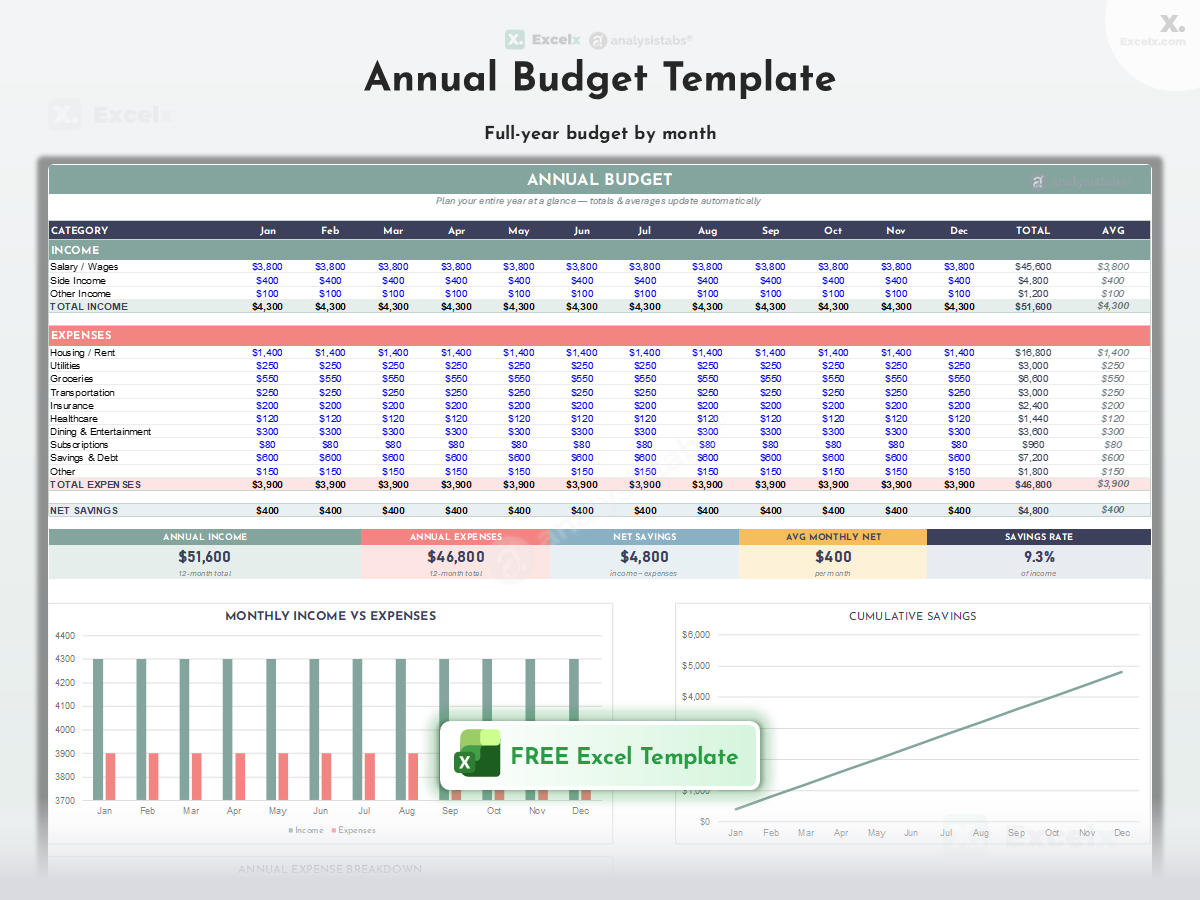The image size is (1200, 900).
Task: Select the Housing / Rent row label
Action: (82, 353)
